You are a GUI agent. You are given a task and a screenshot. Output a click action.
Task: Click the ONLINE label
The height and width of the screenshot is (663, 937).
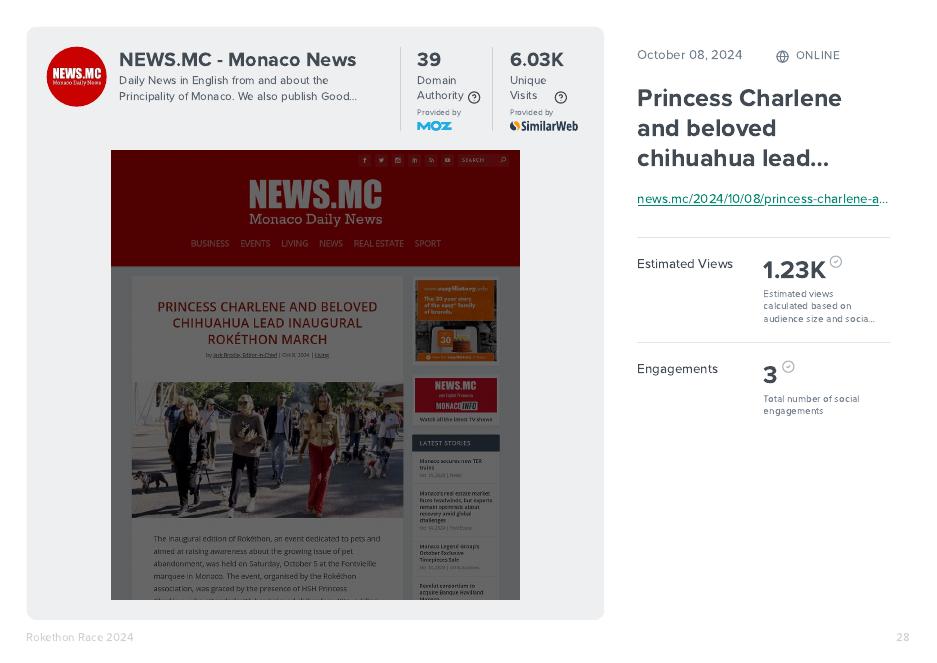817,56
